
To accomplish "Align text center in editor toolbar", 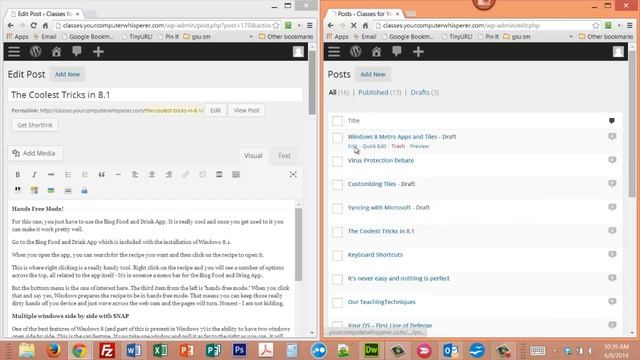I will 152,175.
